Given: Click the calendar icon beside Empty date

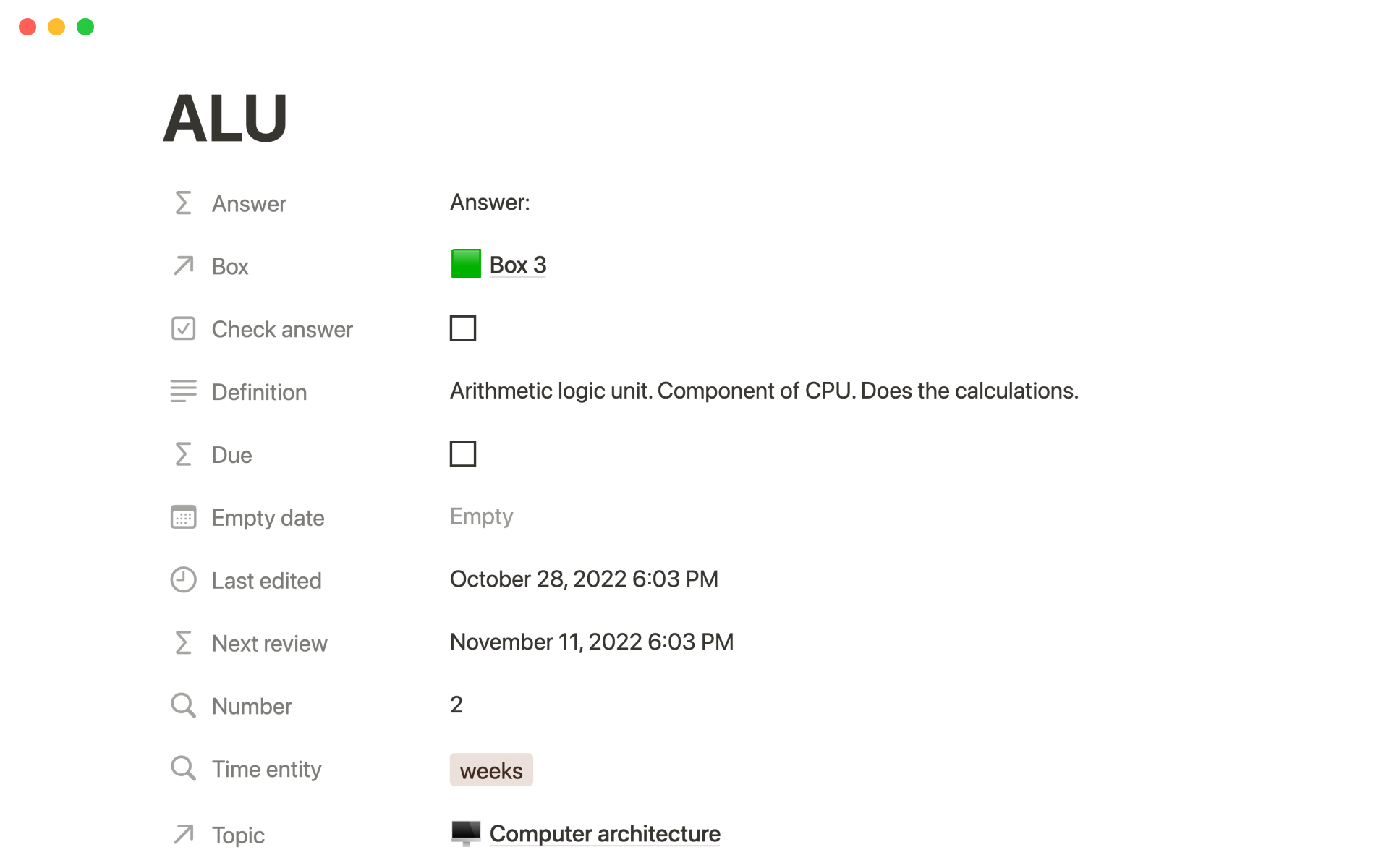Looking at the screenshot, I should pos(183,517).
